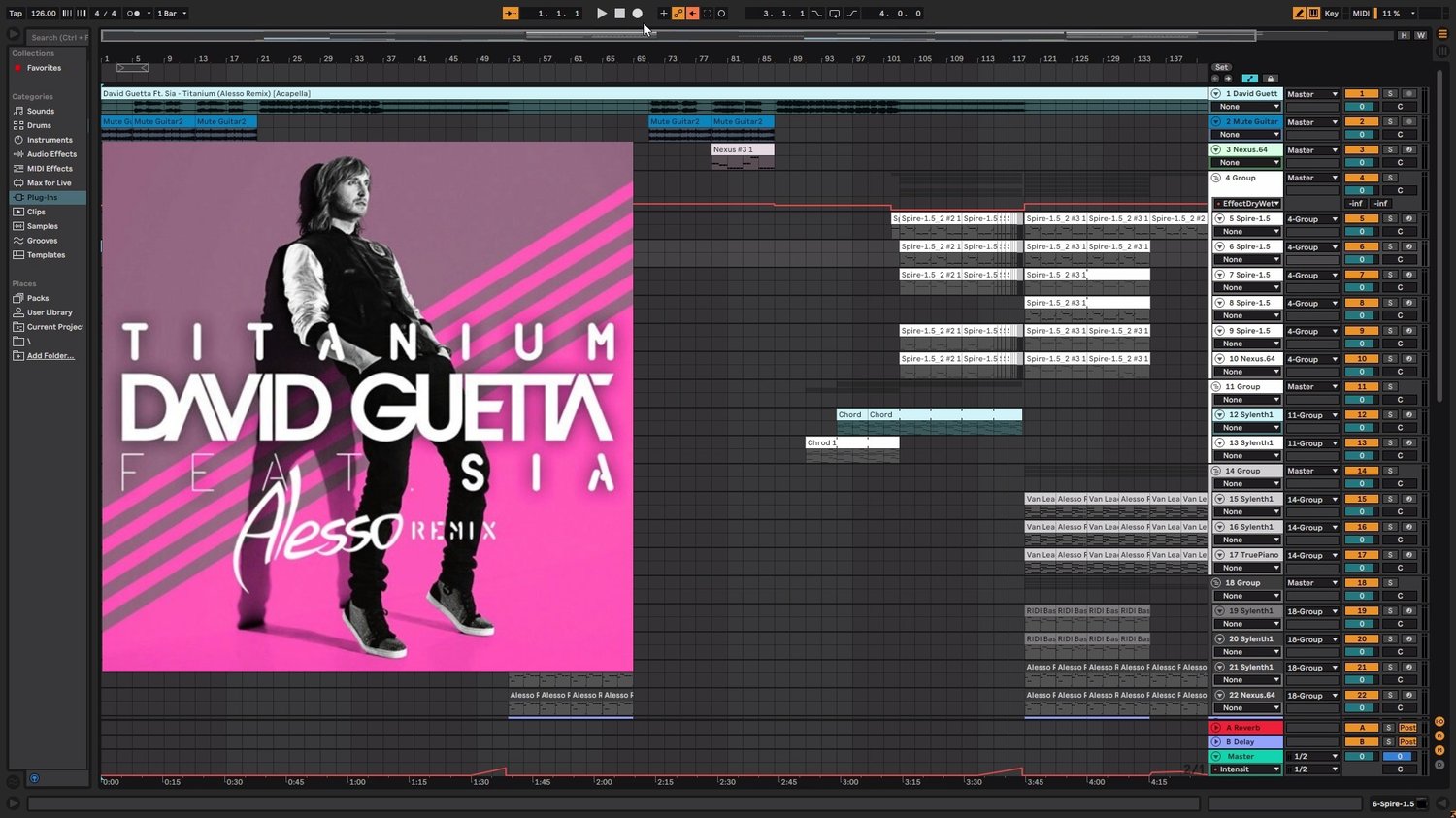Toggle the Punch-Out switch icon
Screen dimensions: 1456x818
click(851, 14)
